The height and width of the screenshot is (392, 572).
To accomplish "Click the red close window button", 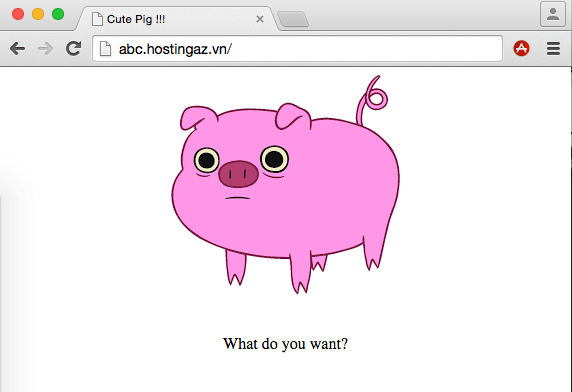I will (x=18, y=14).
